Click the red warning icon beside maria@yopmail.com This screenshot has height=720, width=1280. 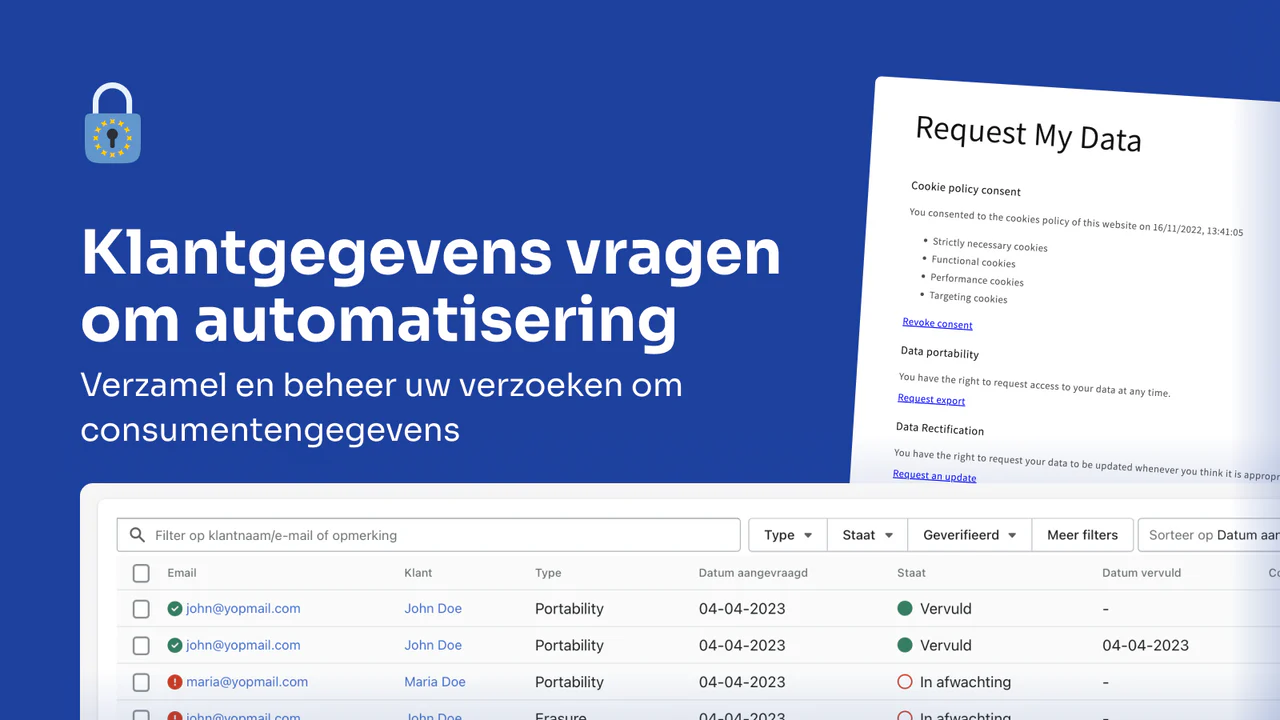tap(175, 682)
